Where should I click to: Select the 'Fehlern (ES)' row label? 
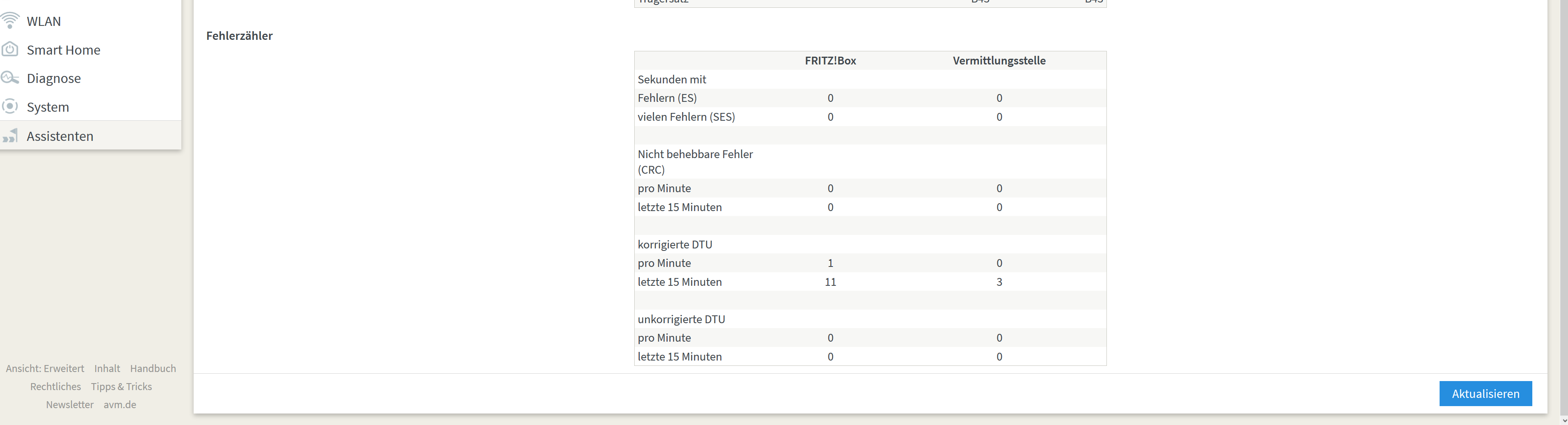tap(667, 98)
